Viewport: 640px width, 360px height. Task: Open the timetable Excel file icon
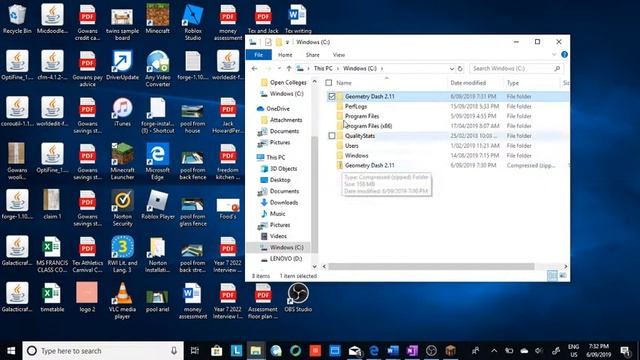coord(52,297)
